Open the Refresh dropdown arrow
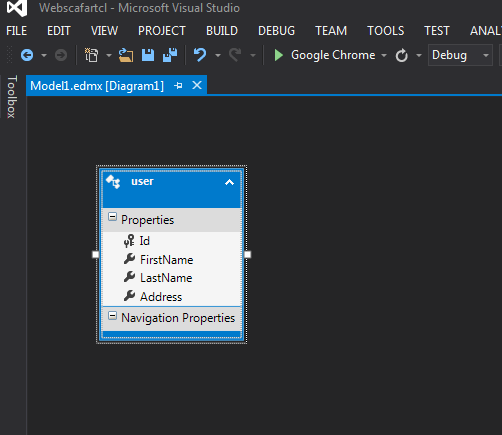The width and height of the screenshot is (502, 435). [419, 55]
